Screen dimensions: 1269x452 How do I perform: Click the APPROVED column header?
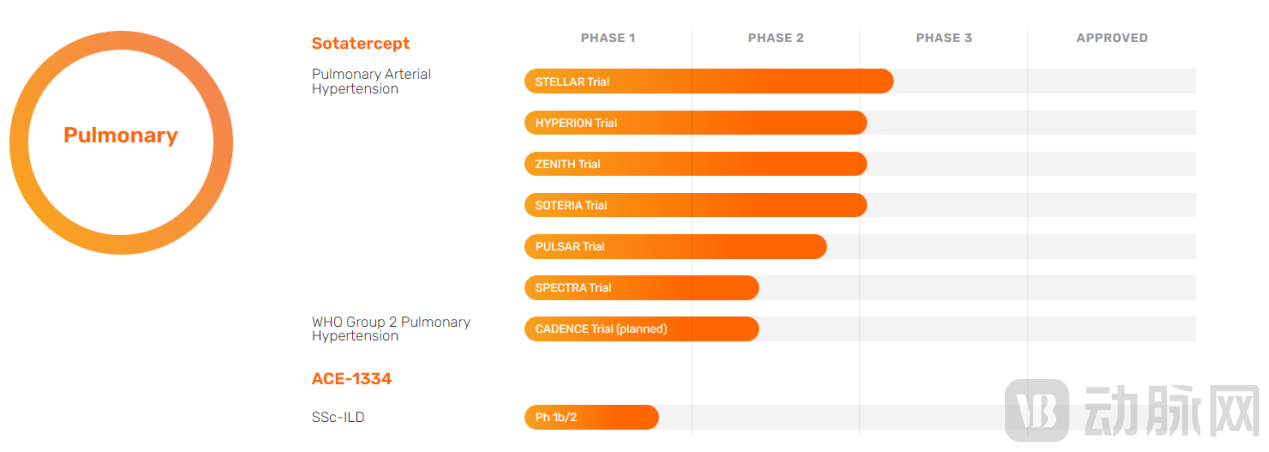click(1112, 38)
